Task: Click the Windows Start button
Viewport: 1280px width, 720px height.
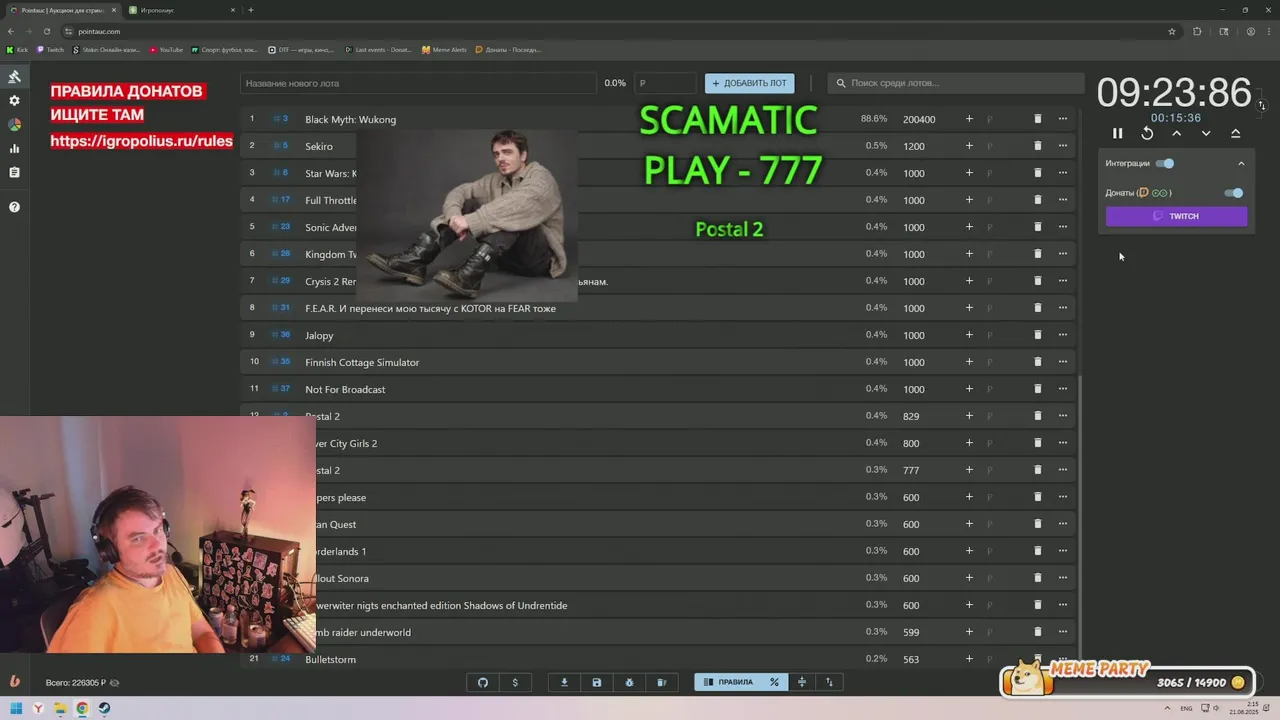Action: [16, 709]
